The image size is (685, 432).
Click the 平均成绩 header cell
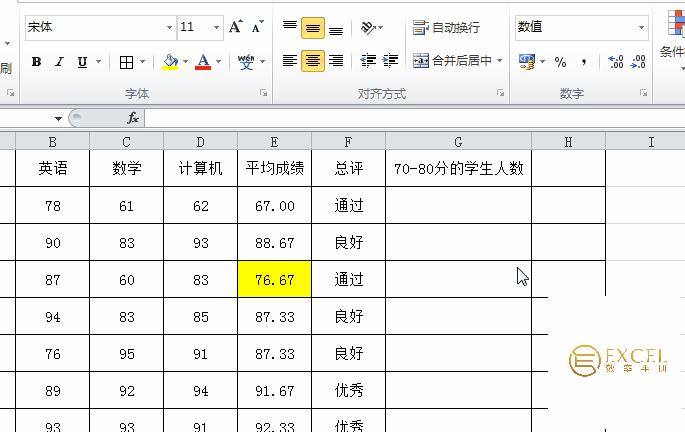[x=274, y=168]
